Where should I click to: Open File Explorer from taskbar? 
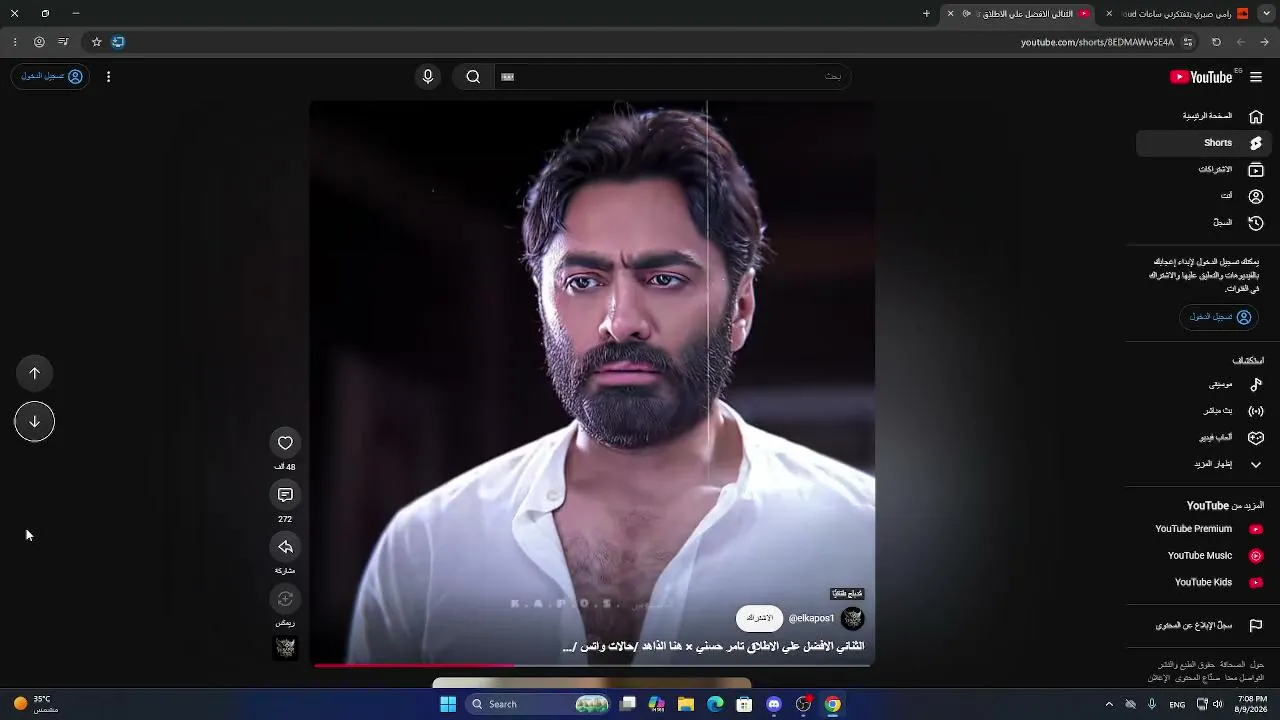[686, 704]
